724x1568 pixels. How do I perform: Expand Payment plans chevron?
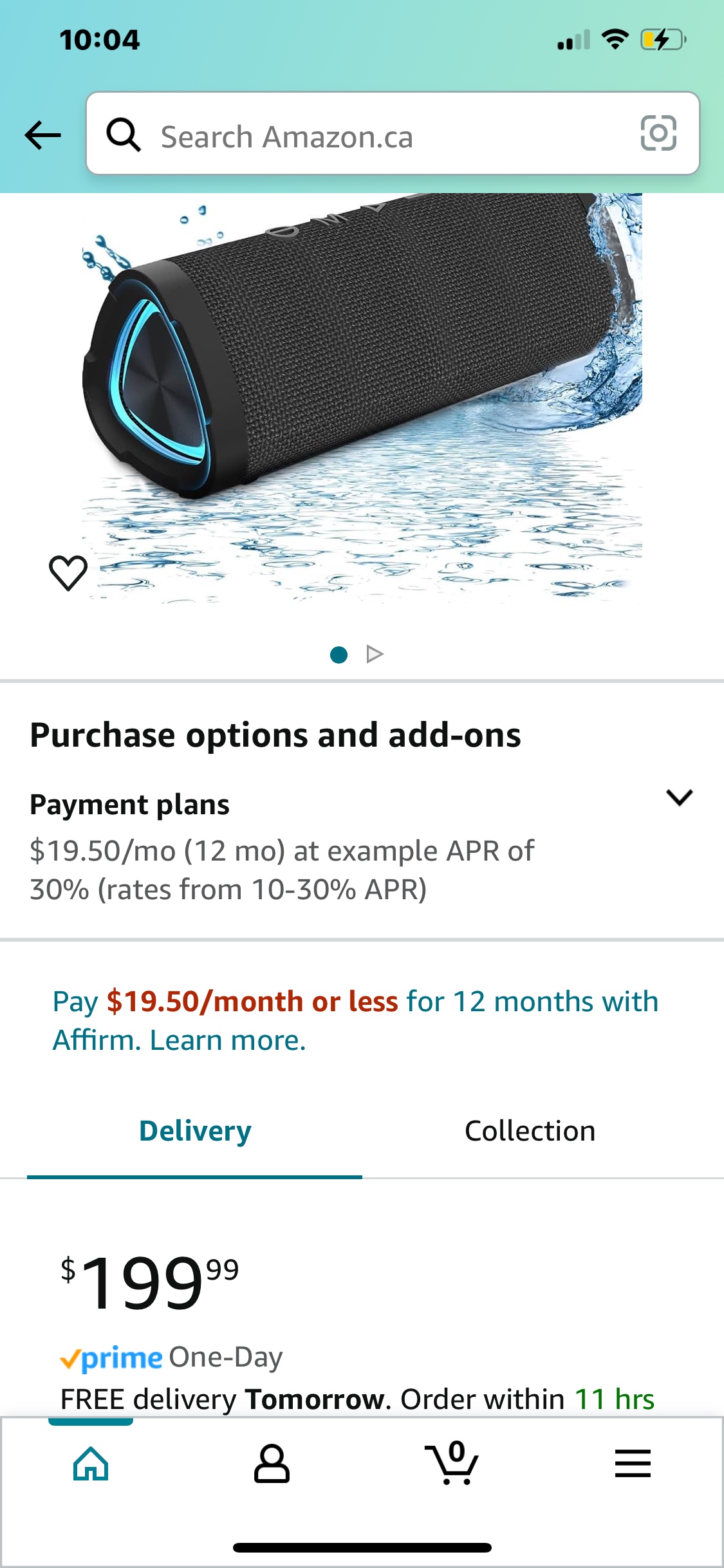[680, 798]
